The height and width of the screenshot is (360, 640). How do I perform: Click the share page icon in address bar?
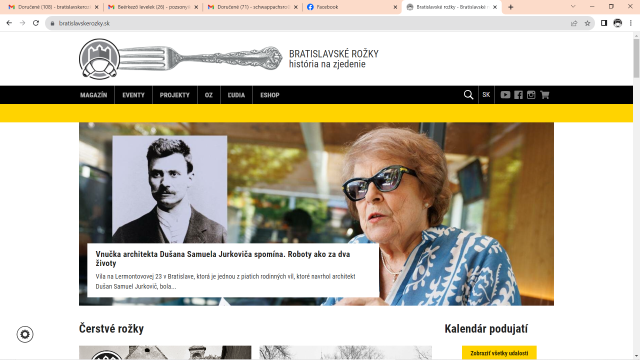tap(574, 23)
